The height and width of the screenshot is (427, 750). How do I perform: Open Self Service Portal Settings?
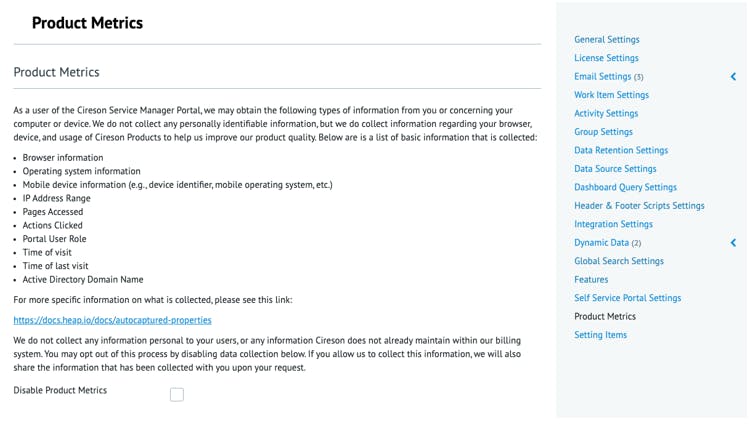pyautogui.click(x=627, y=298)
